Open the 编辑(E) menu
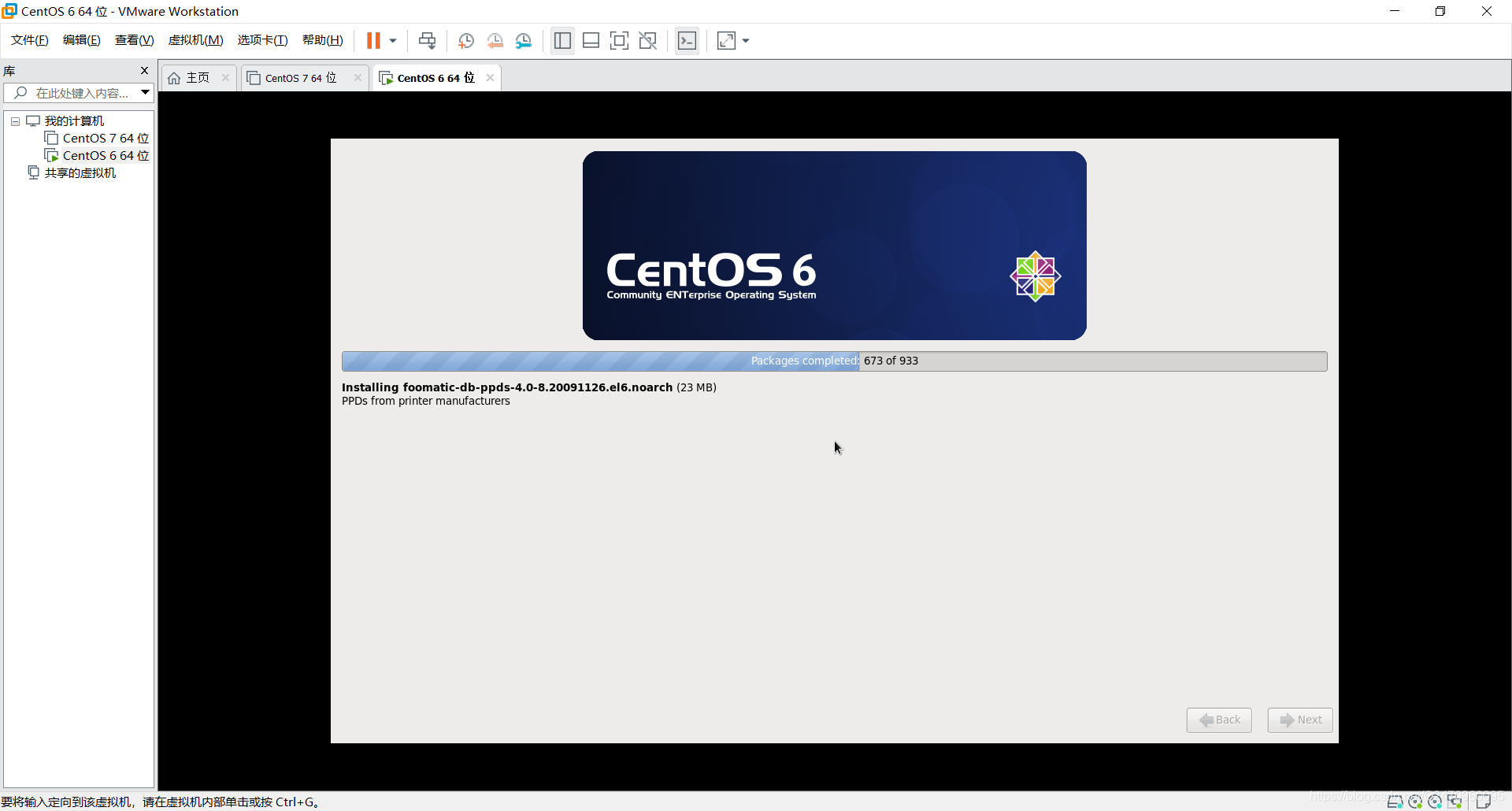 point(82,40)
